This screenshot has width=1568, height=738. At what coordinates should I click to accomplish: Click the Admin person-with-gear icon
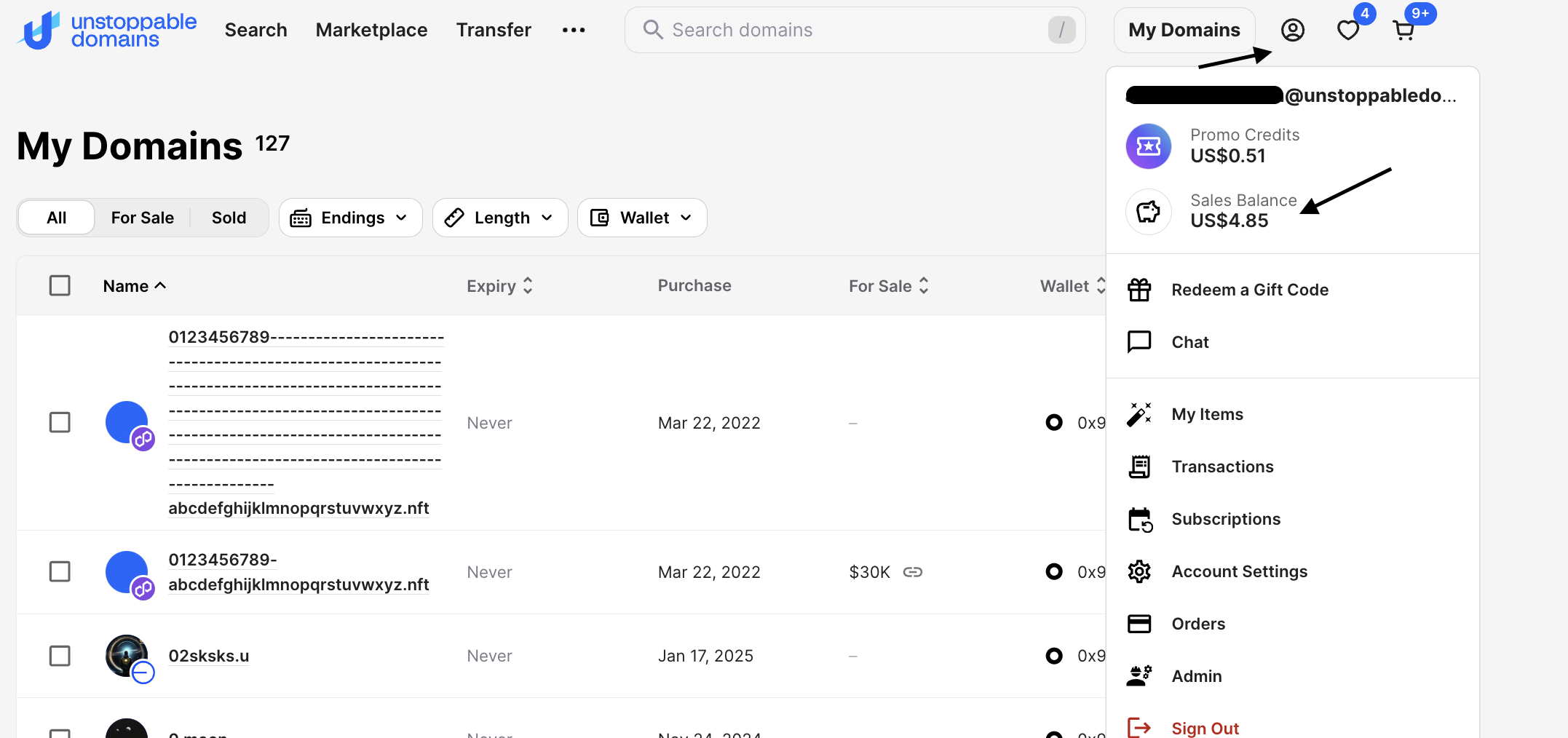click(x=1139, y=676)
